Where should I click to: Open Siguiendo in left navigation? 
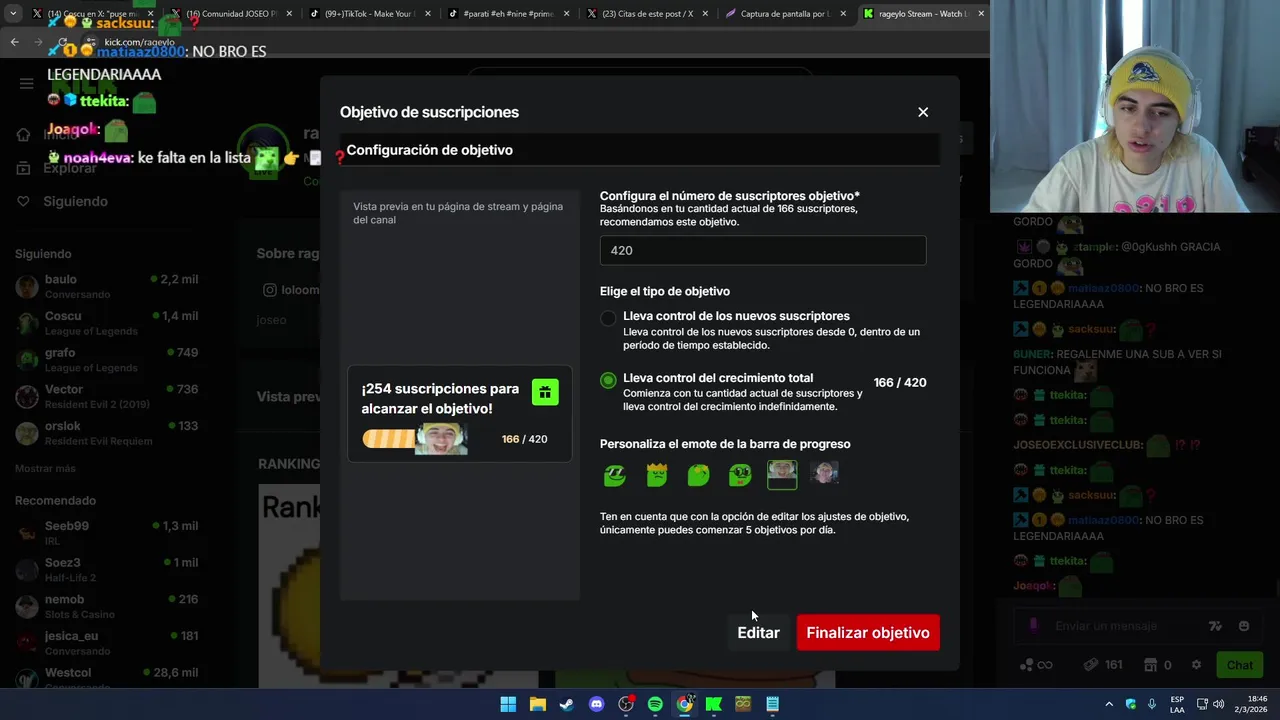[x=62, y=201]
